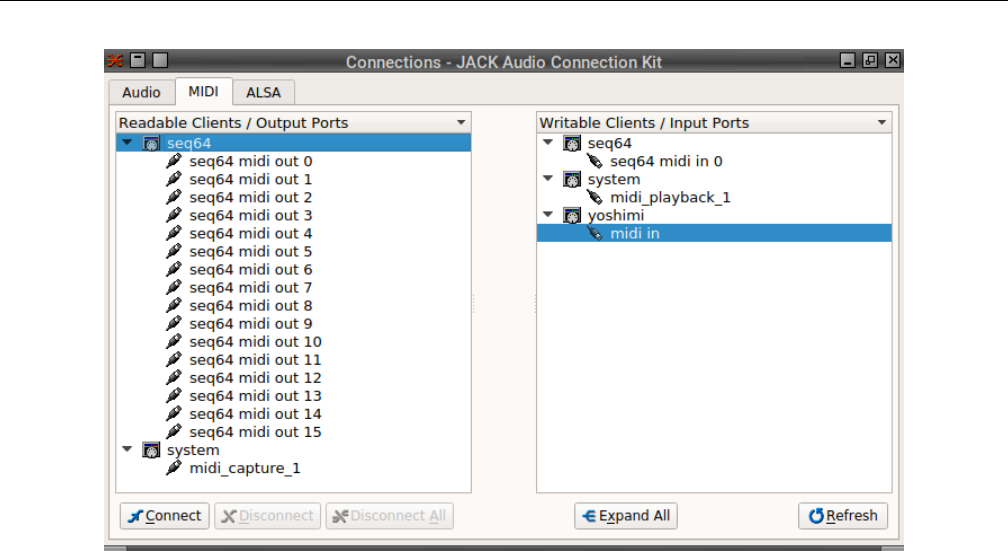This screenshot has height=551, width=1008.
Task: Collapse the yoshimi client tree
Action: 547,216
